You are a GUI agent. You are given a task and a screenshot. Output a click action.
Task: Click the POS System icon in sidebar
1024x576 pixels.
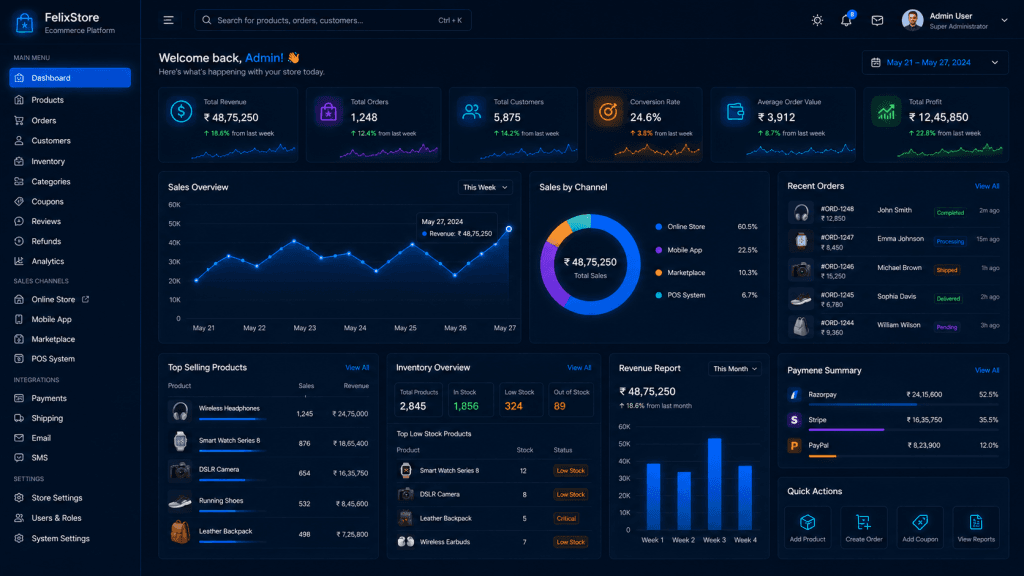19,359
